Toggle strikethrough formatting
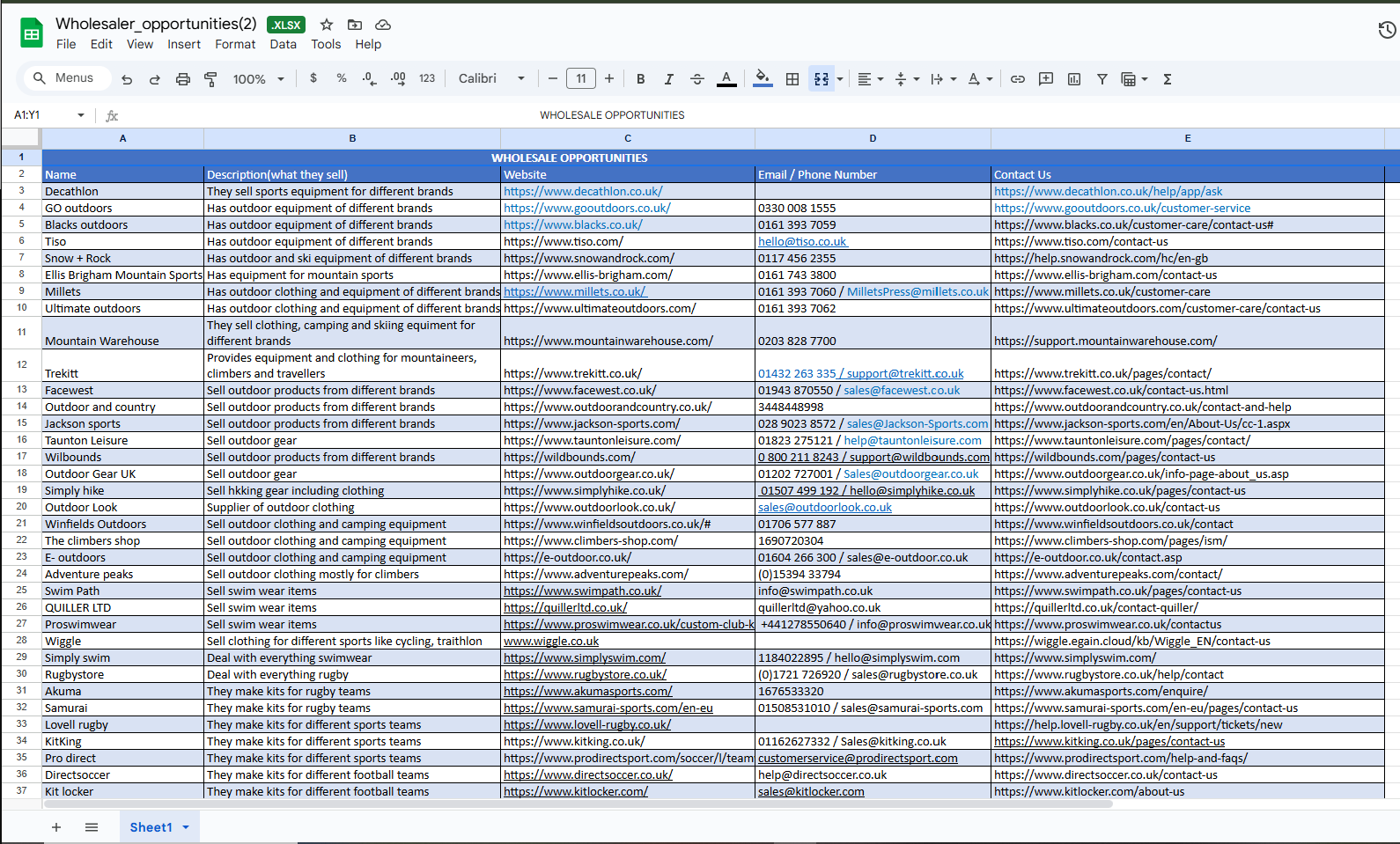Screen dimensions: 1400x844 coord(697,79)
